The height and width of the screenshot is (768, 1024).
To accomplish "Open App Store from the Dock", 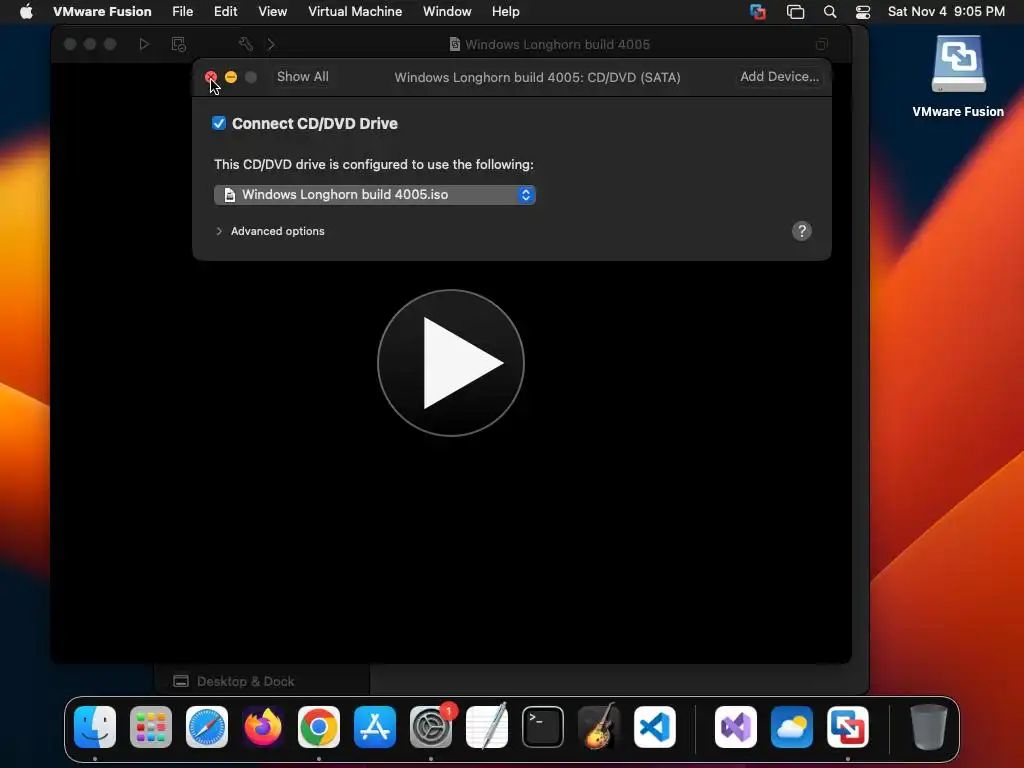I will [375, 727].
